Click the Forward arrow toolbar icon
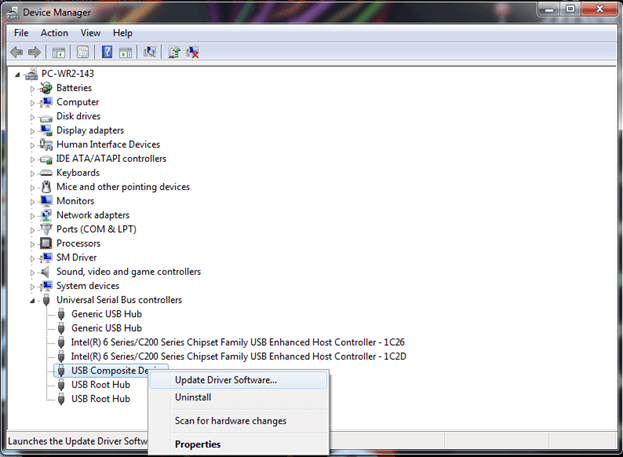Screen dimensions: 623x457 35,52
